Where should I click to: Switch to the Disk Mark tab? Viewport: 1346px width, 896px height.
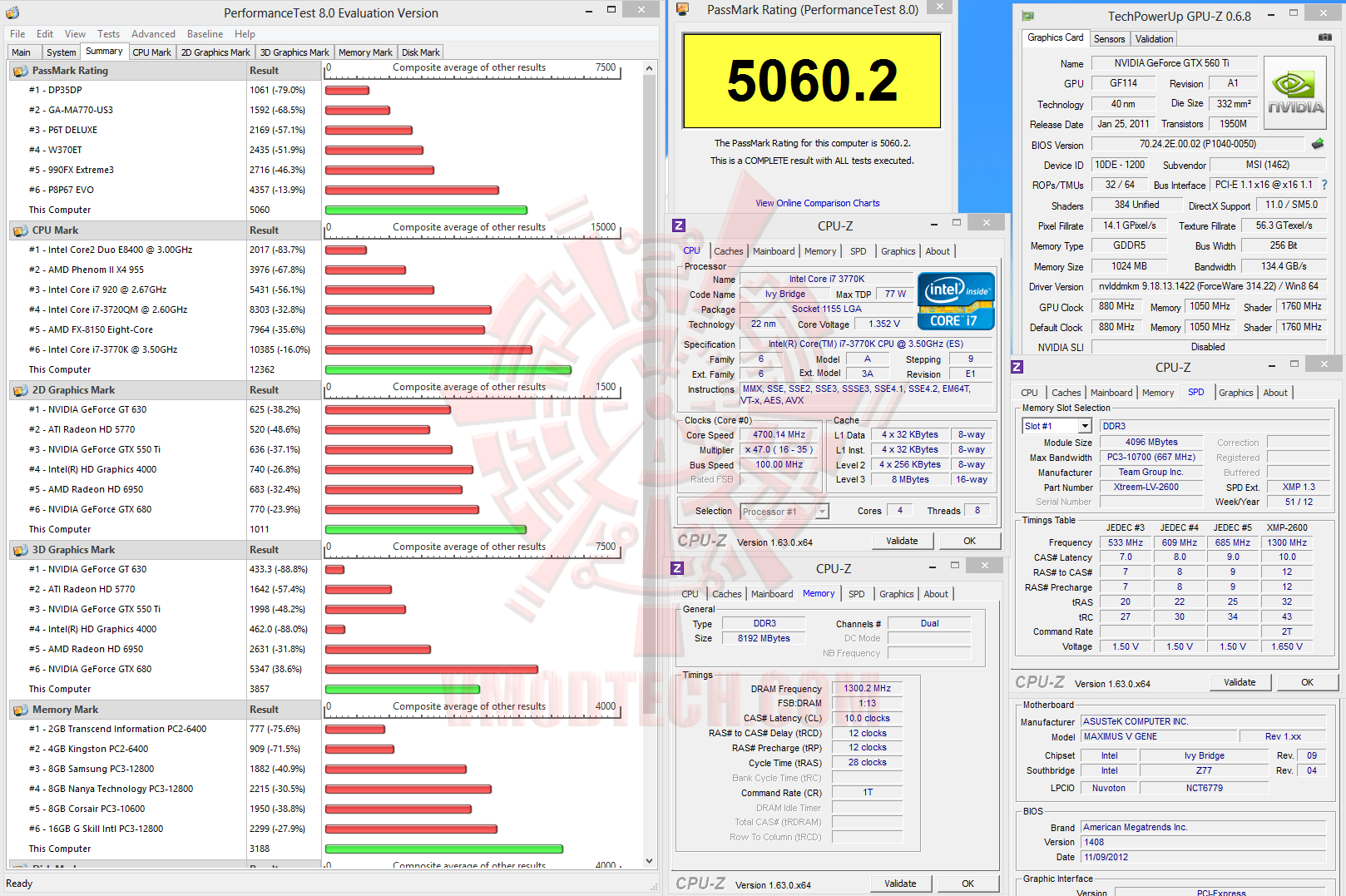(421, 52)
